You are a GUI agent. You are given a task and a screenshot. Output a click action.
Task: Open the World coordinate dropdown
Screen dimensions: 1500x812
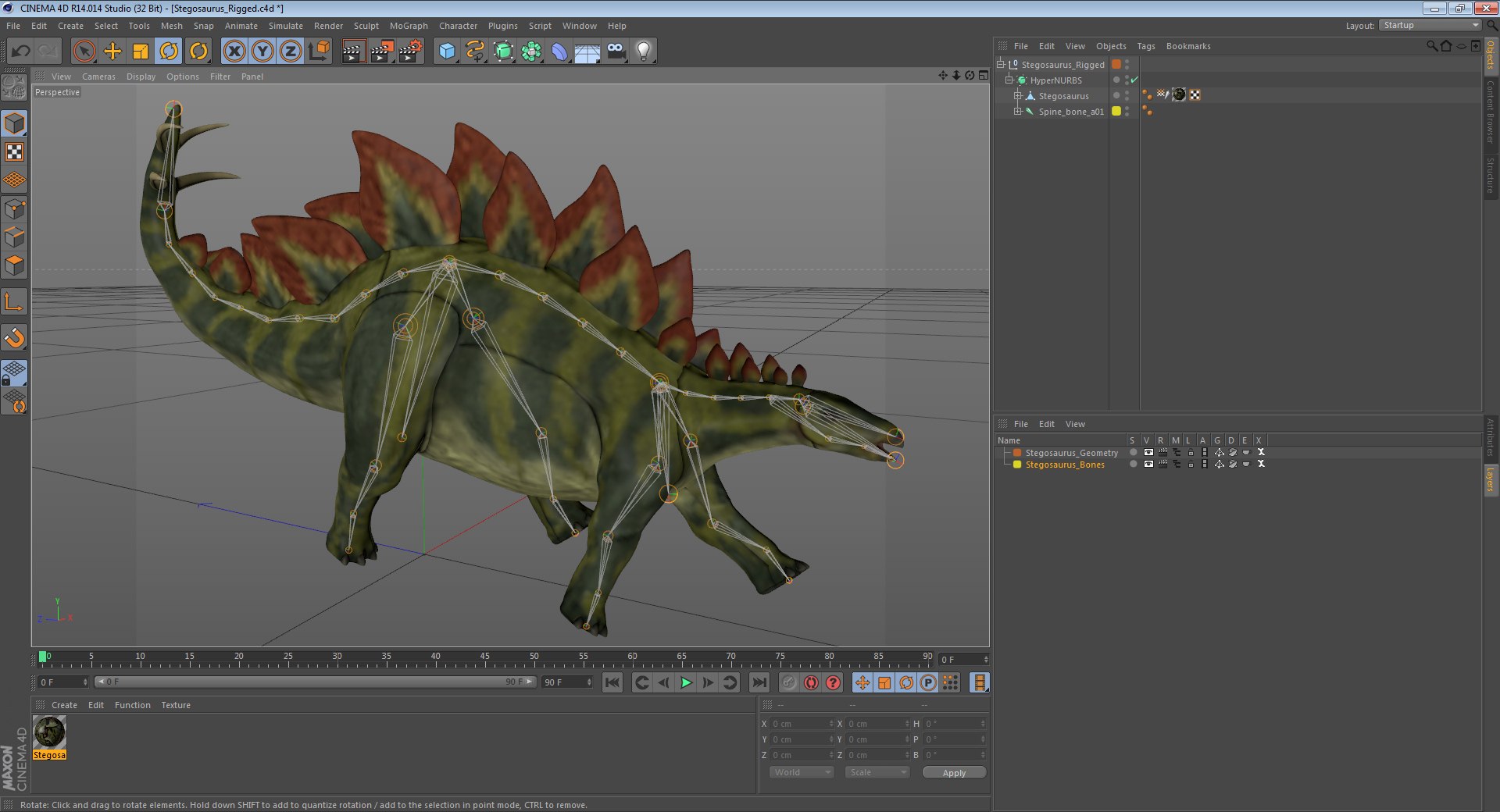[x=802, y=772]
